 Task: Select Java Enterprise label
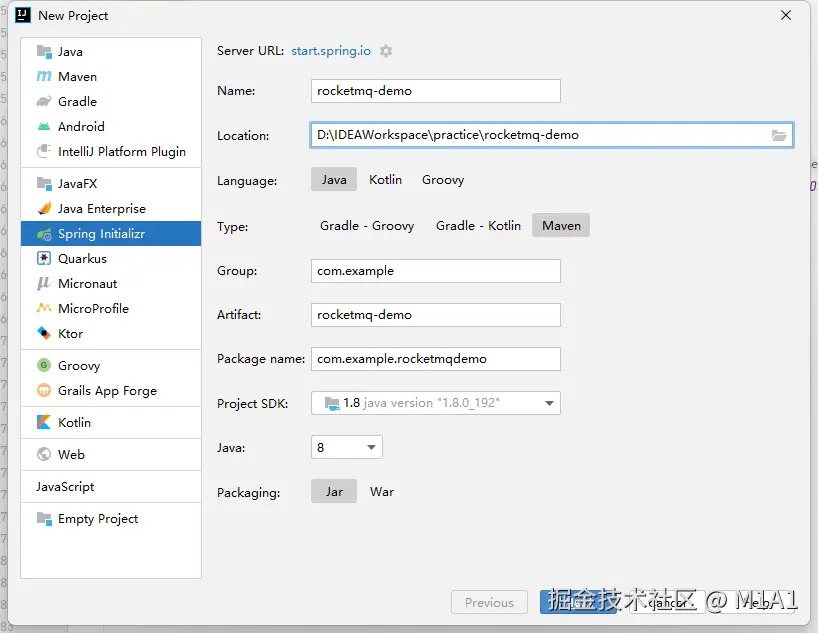click(102, 208)
